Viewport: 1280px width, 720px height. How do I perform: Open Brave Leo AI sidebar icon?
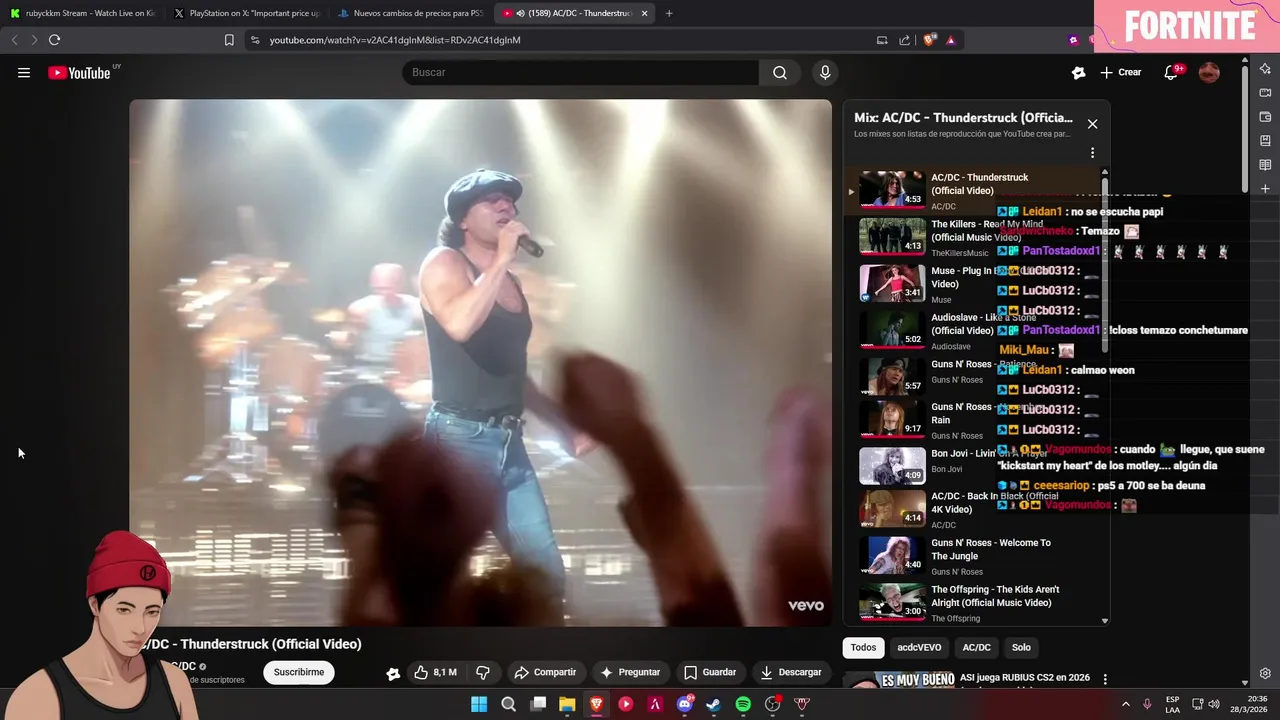click(1265, 69)
